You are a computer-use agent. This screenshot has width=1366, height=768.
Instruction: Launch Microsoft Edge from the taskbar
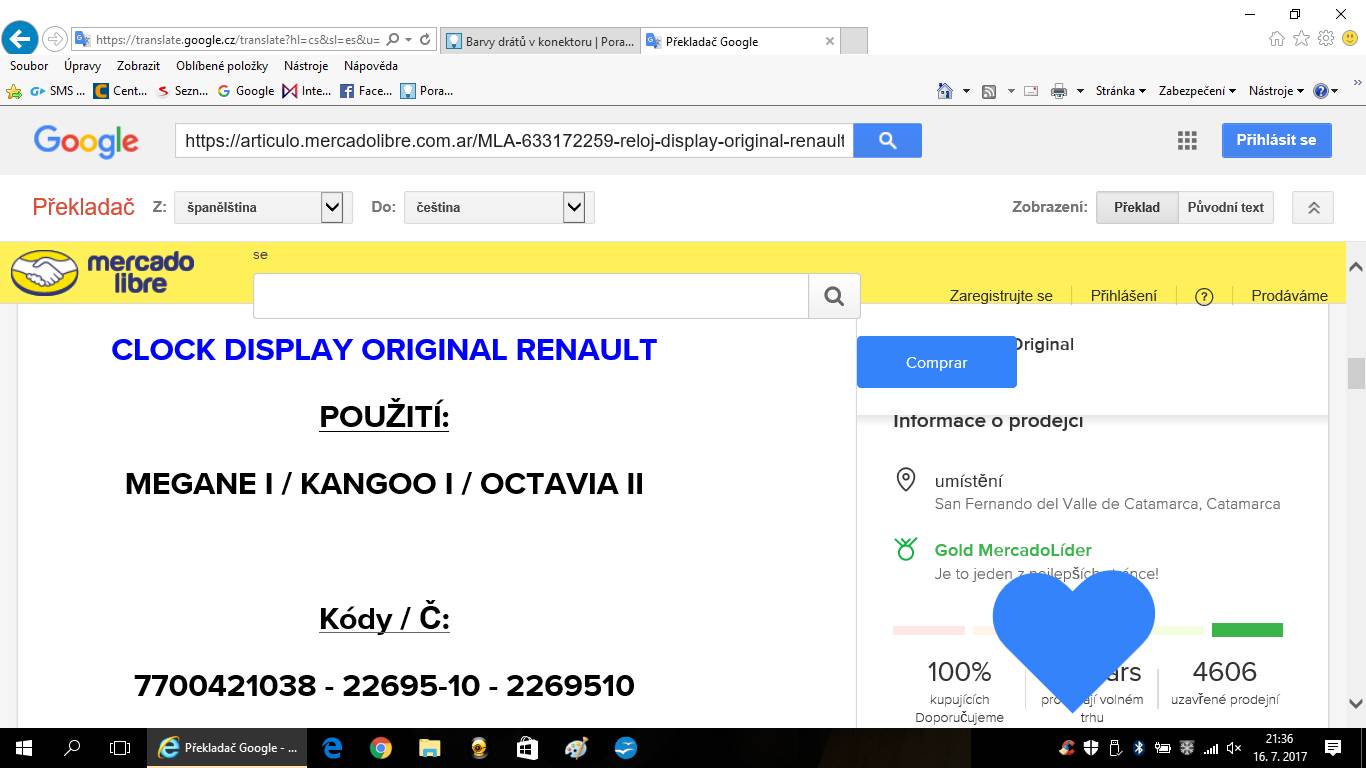click(332, 747)
